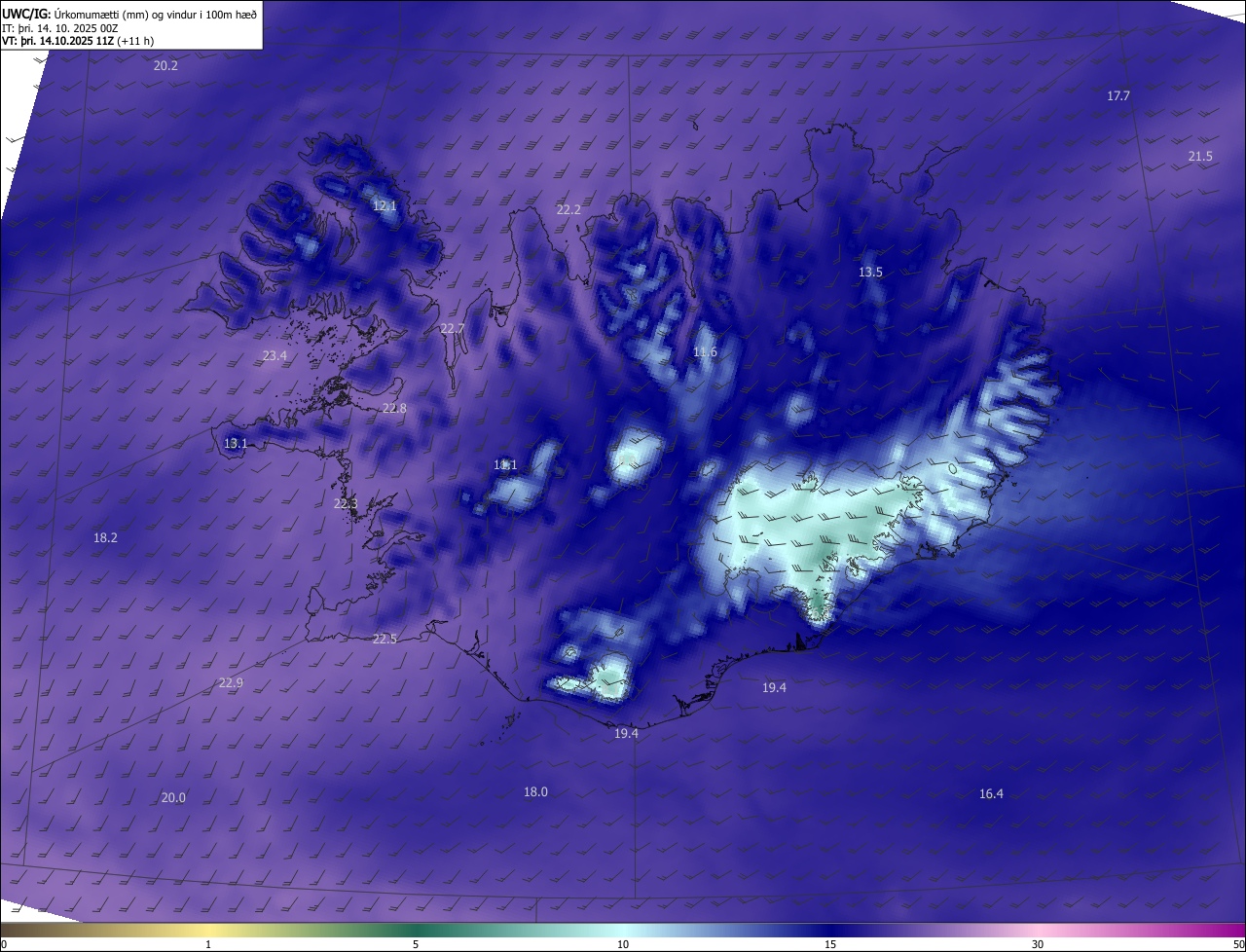The image size is (1246, 952).
Task: Click the 13.1 value label
Action: point(236,444)
